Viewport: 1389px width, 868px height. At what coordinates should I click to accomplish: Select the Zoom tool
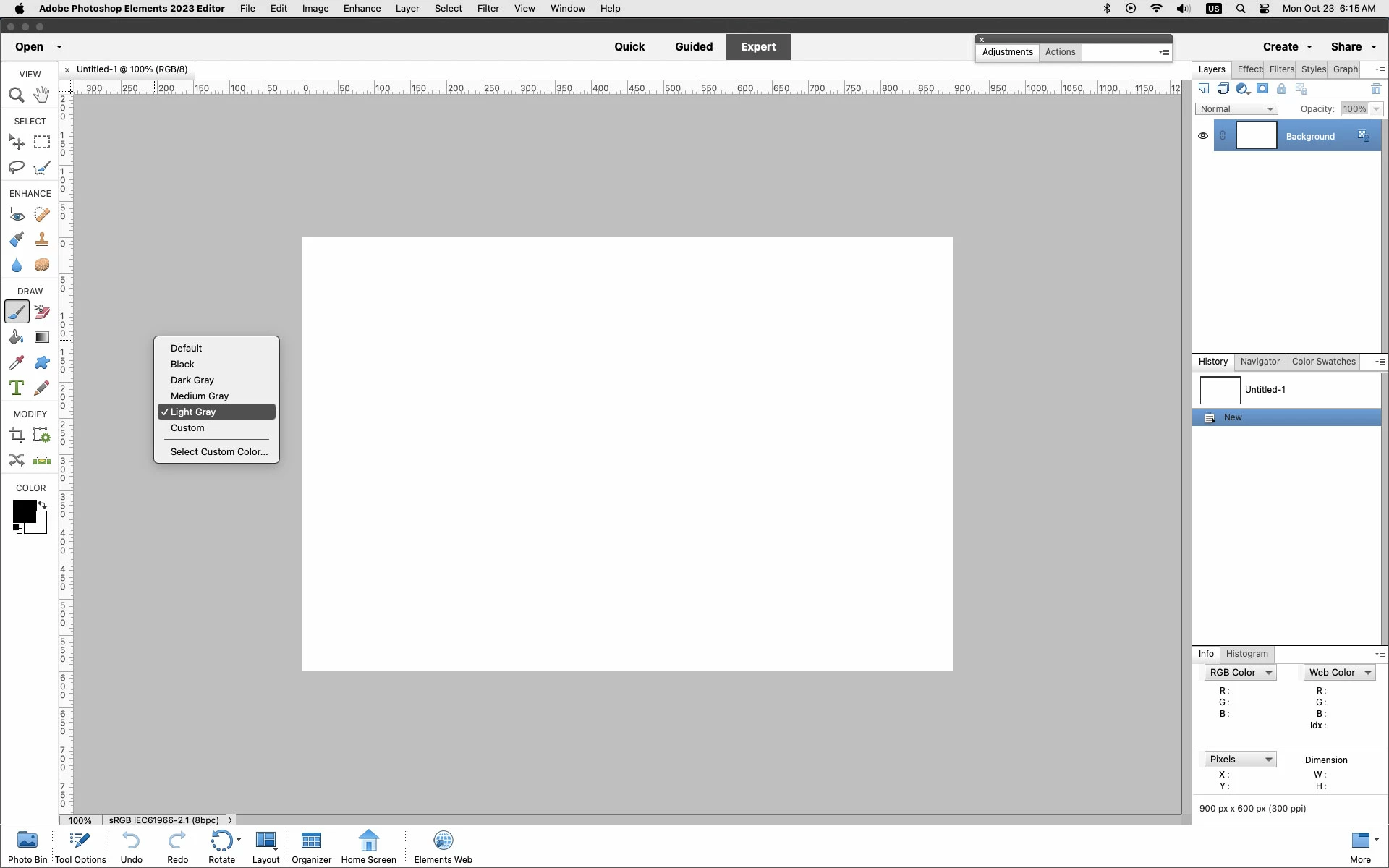[17, 95]
